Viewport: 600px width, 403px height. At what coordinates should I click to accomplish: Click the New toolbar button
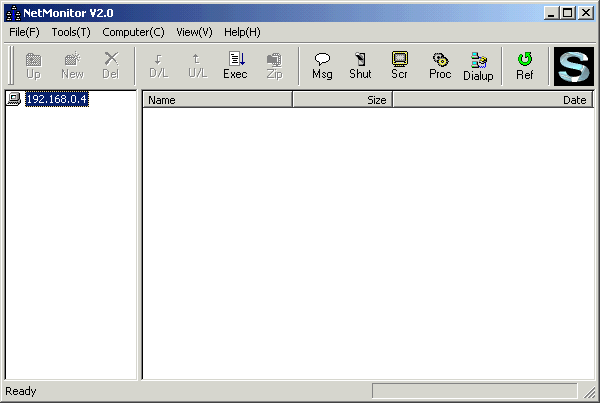pyautogui.click(x=72, y=66)
